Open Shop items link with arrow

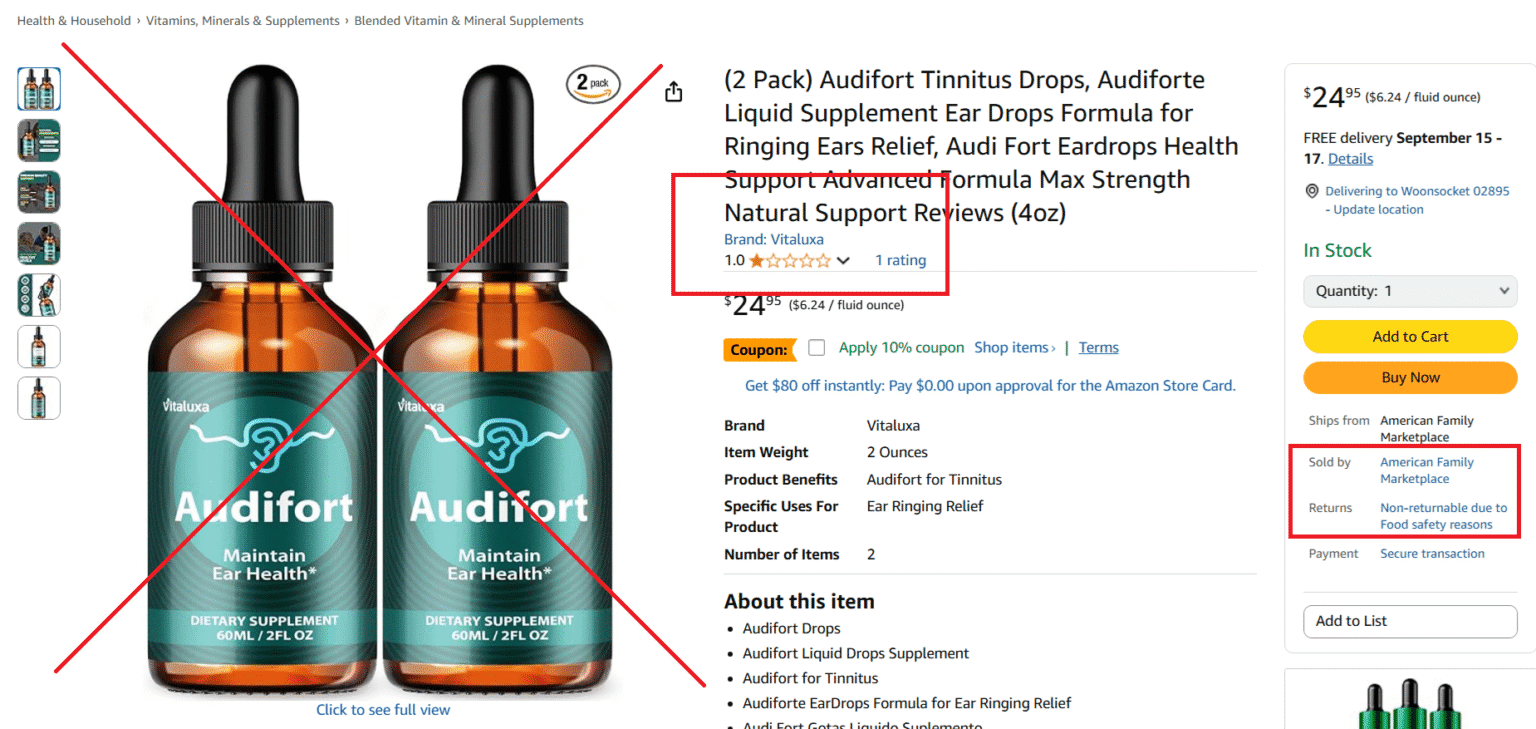pos(1014,348)
